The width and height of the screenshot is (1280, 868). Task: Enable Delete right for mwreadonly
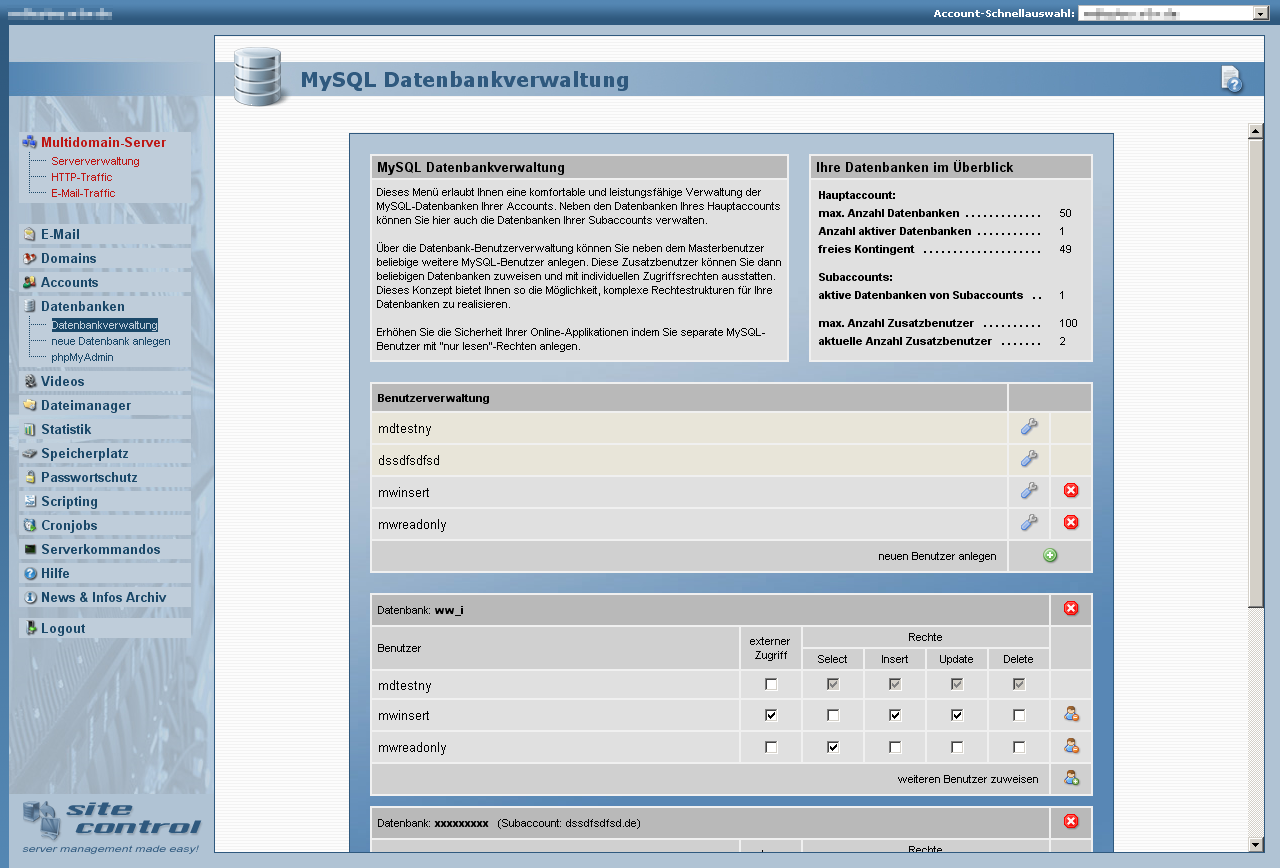tap(1019, 748)
